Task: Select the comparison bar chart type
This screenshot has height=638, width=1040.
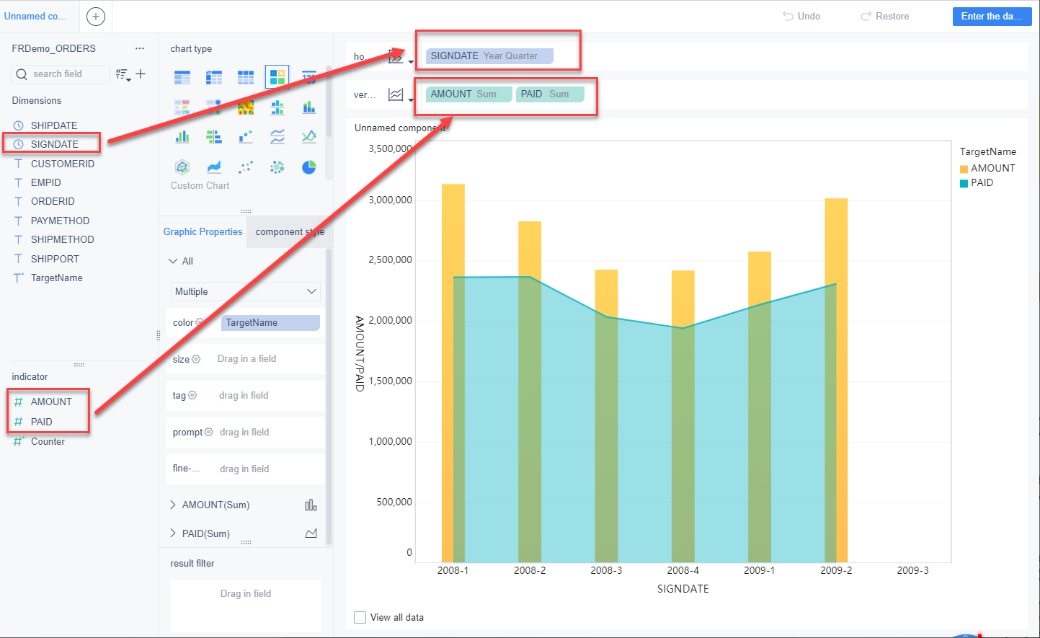Action: 214,137
